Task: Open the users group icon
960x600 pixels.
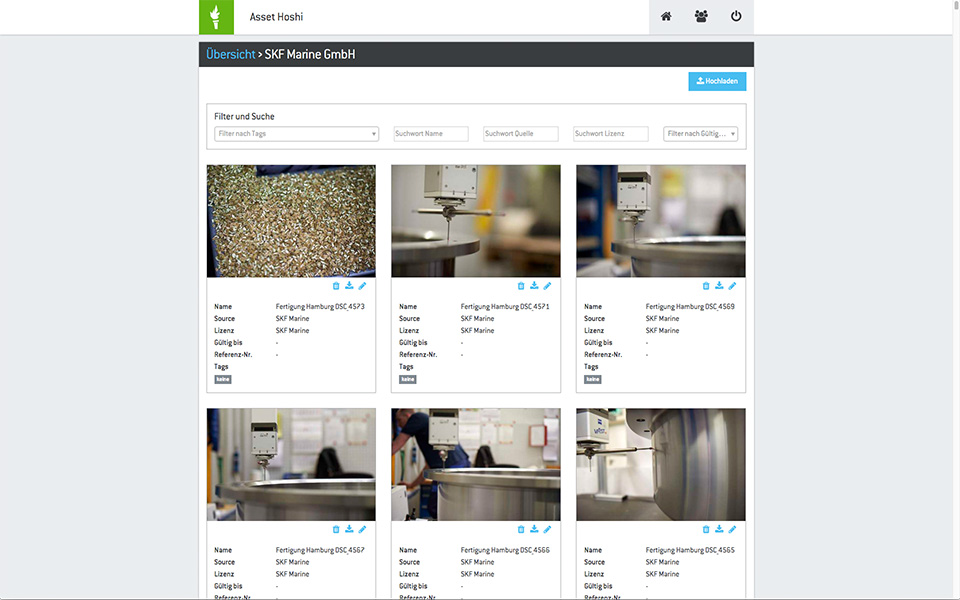Action: [x=701, y=17]
